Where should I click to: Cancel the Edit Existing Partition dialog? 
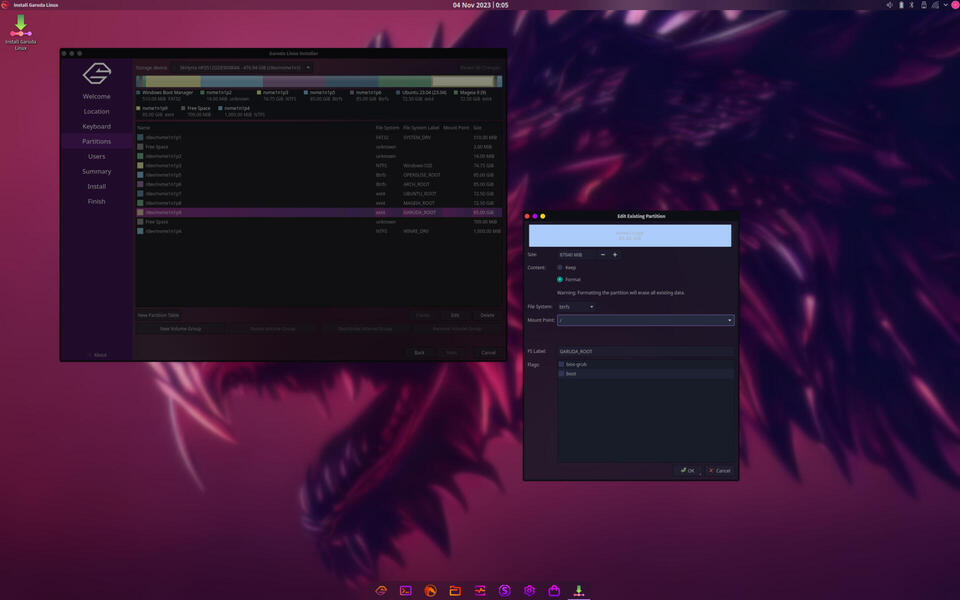[719, 470]
